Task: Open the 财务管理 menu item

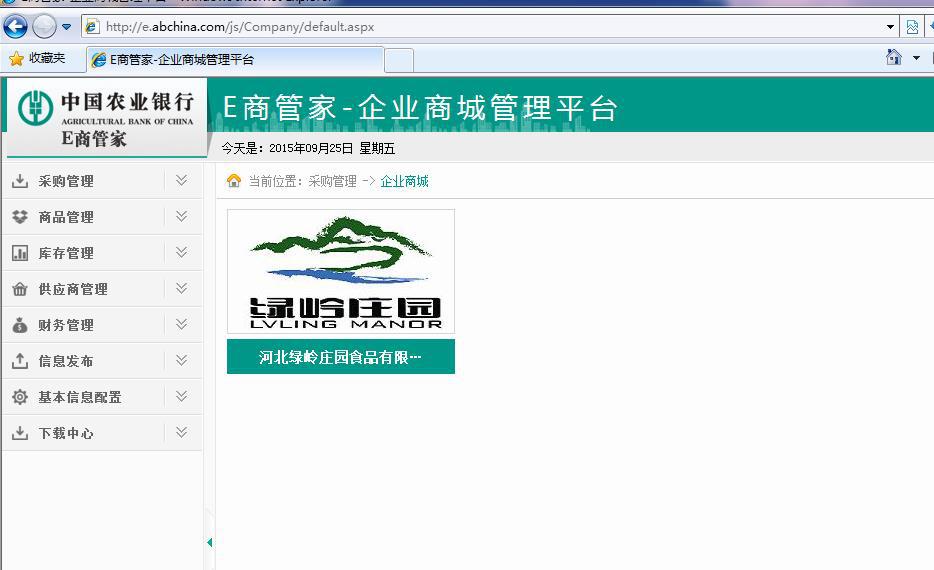Action: [66, 325]
